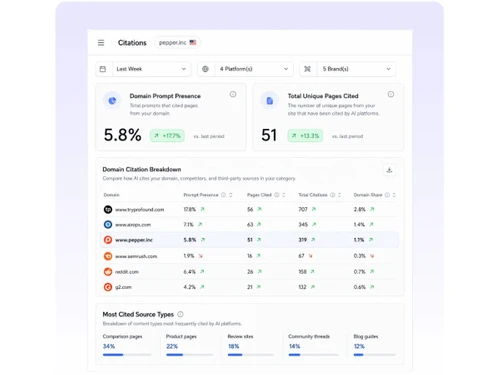Click the Community threads progress bar

pos(313,355)
